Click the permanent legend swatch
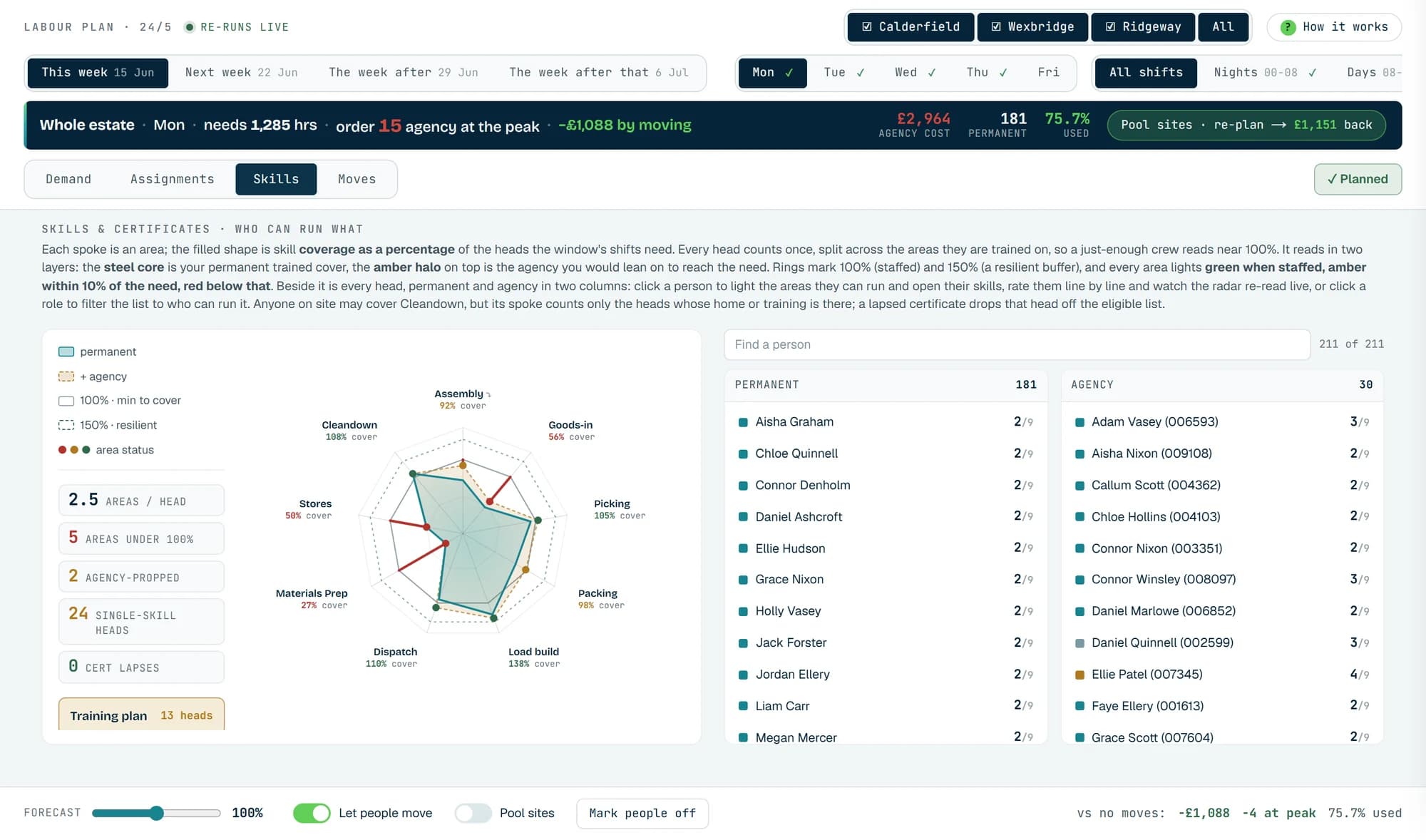Screen dimensions: 1426x840 pos(66,352)
